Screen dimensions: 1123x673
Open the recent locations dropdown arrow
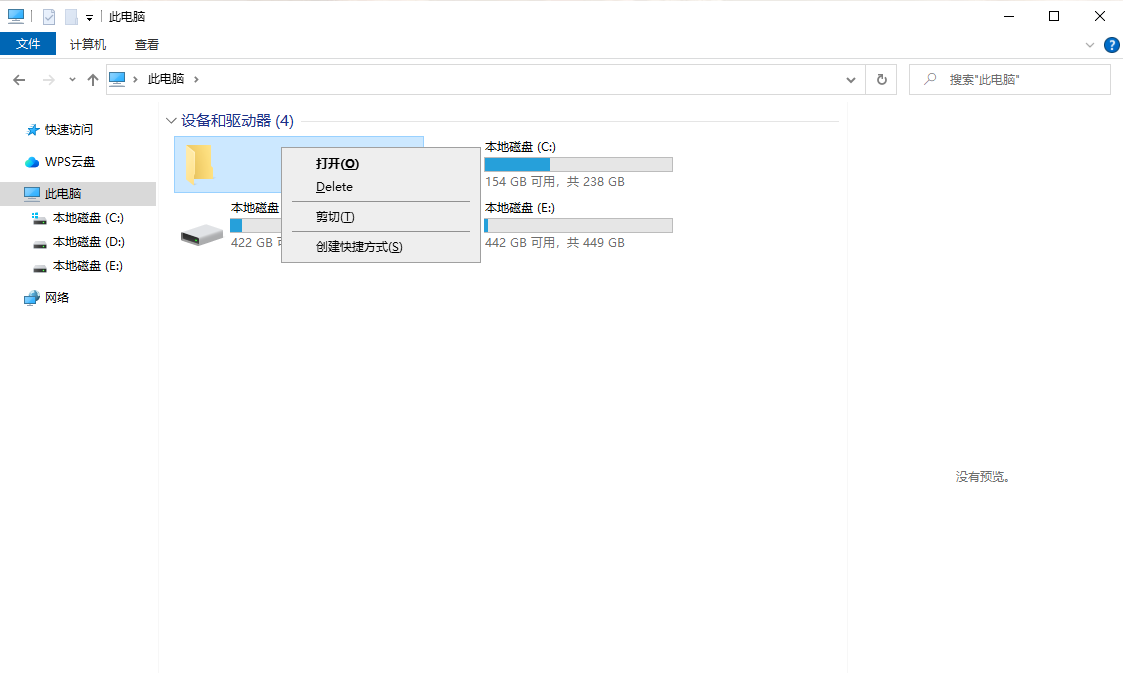[x=72, y=80]
